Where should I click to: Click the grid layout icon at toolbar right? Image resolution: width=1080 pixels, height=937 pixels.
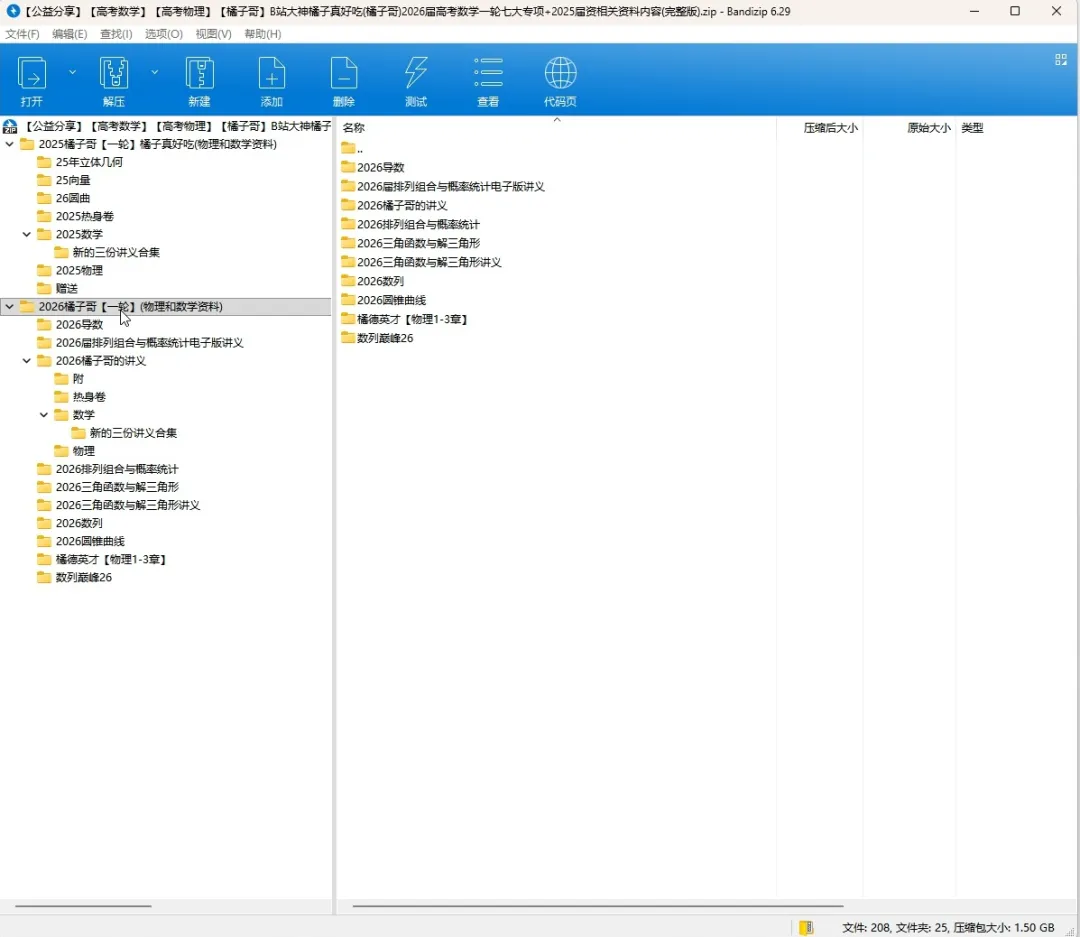[x=1061, y=60]
